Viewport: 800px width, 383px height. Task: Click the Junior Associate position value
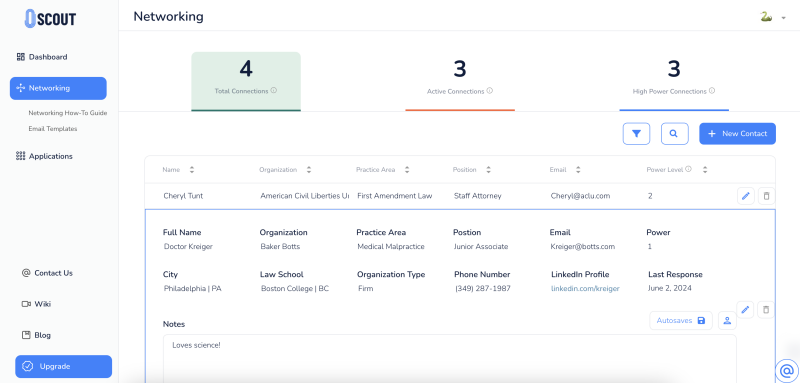point(481,247)
